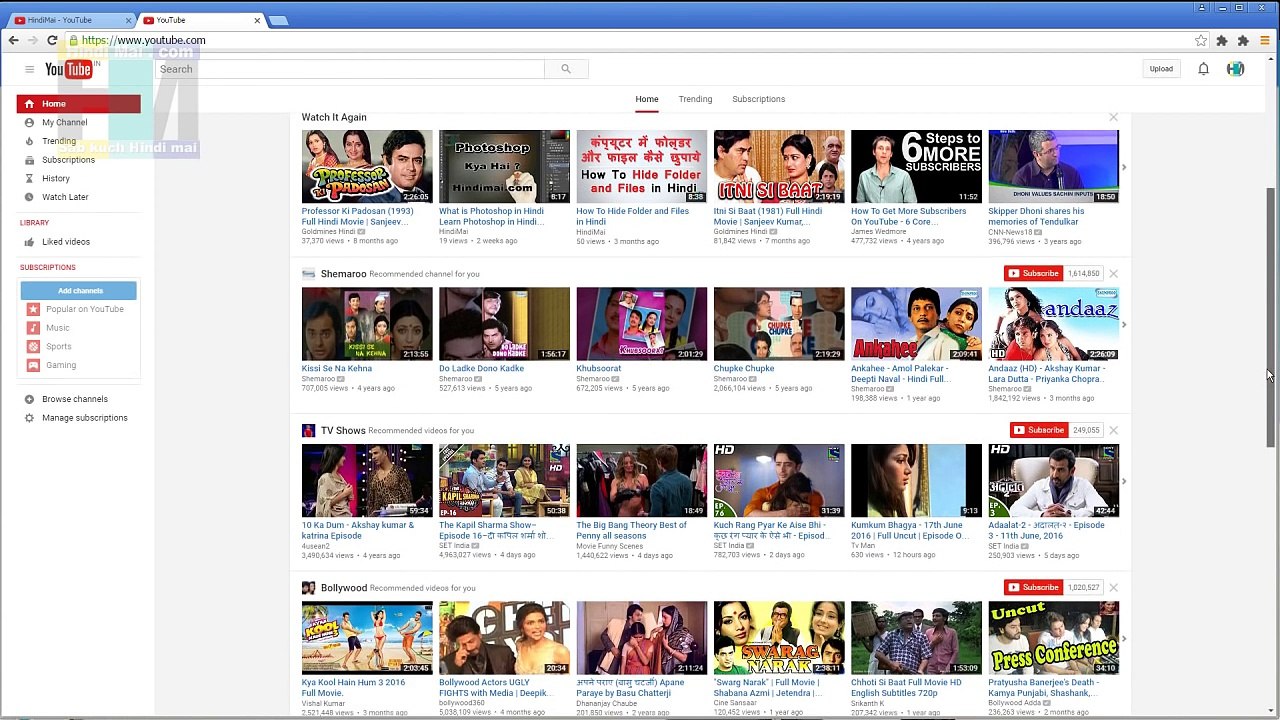Click the YouTube search field
The image size is (1280, 720).
351,69
